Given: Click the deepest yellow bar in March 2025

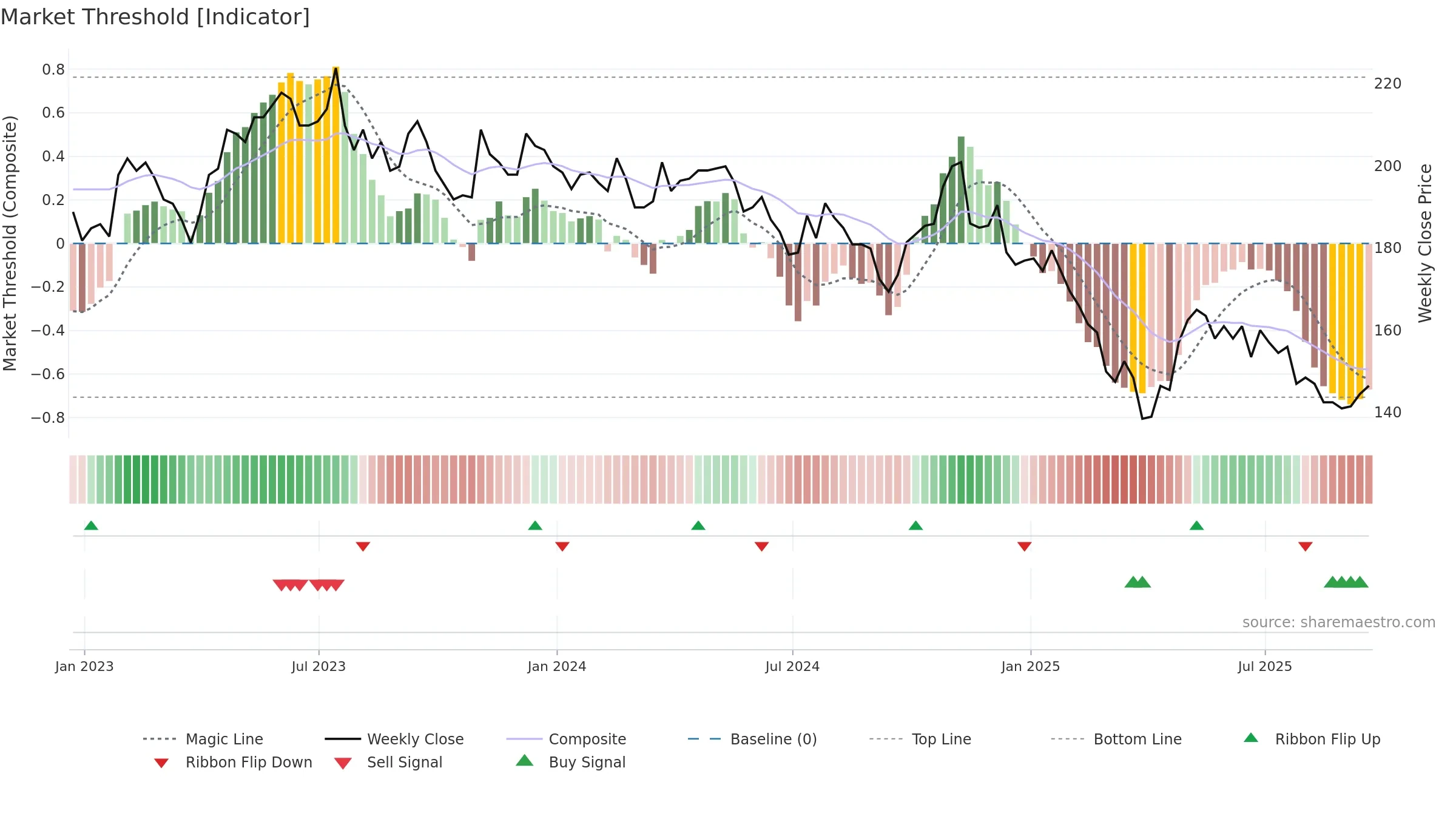Looking at the screenshot, I should click(1142, 318).
